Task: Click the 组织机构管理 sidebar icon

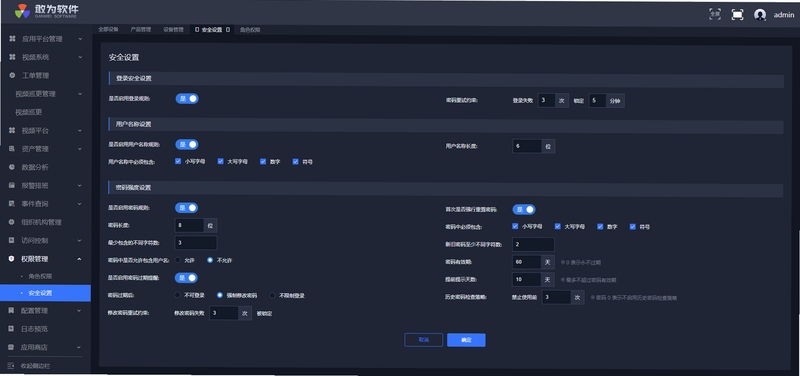Action: pyautogui.click(x=12, y=222)
